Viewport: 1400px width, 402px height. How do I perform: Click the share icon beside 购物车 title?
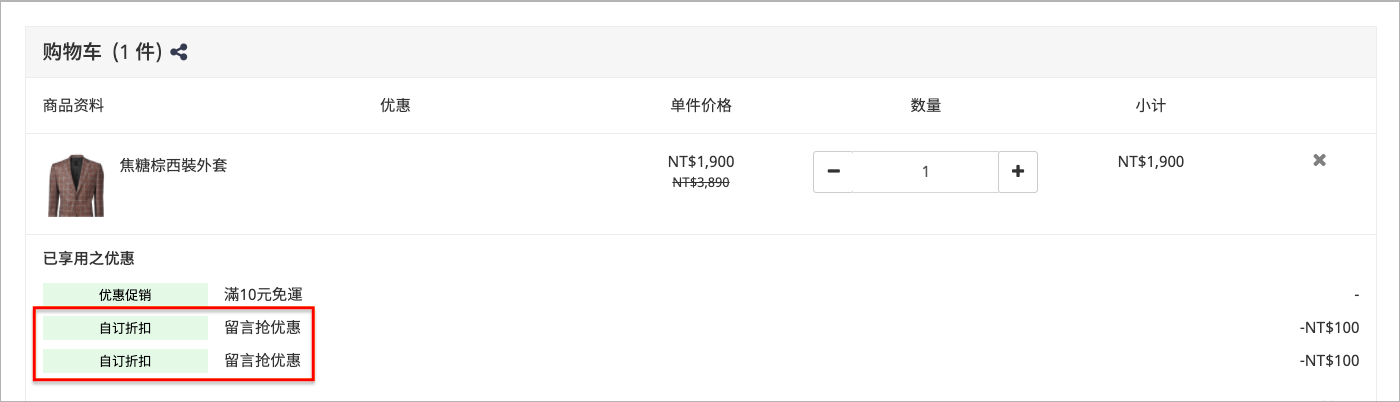click(x=179, y=52)
